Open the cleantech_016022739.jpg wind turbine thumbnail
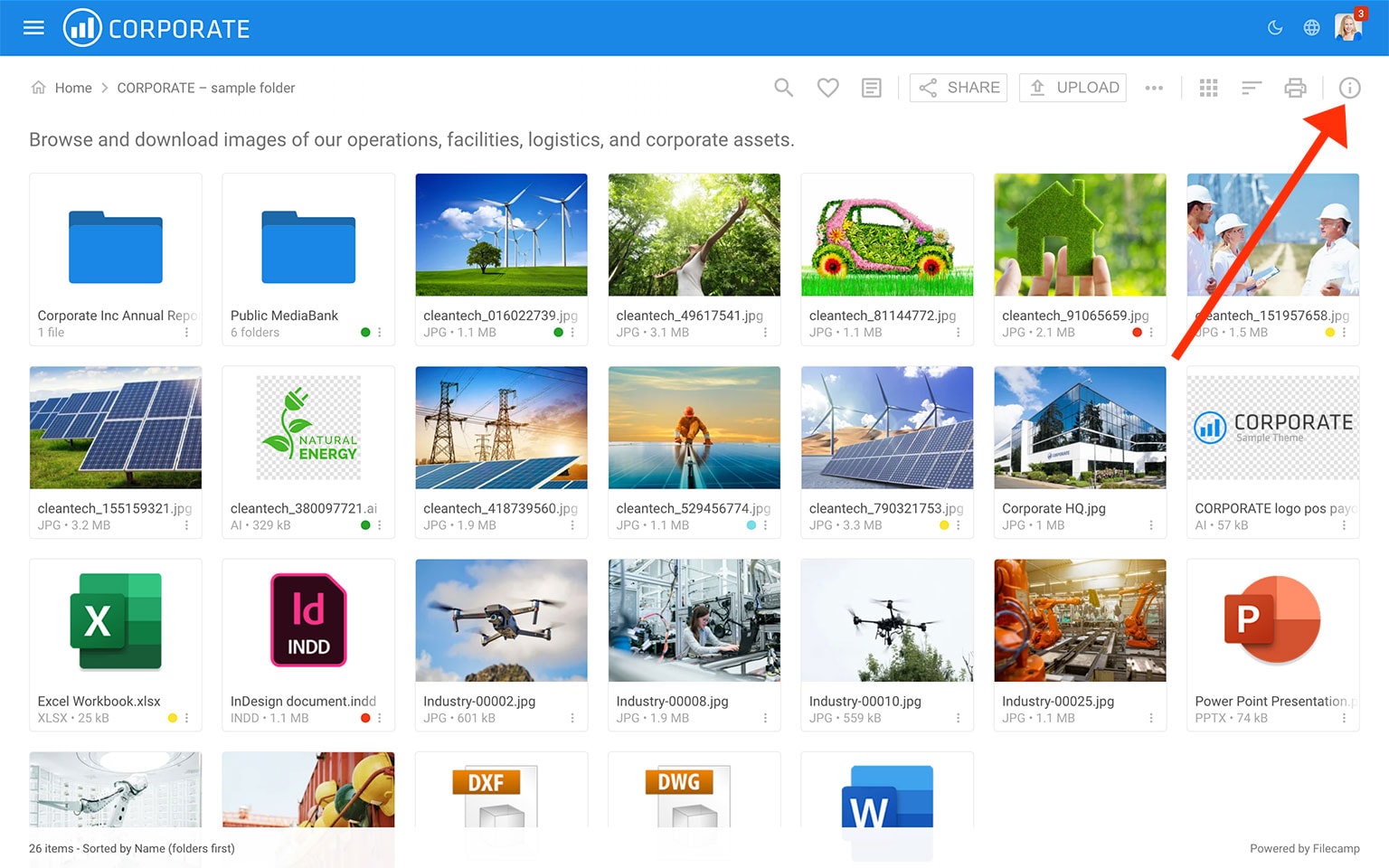The width and height of the screenshot is (1389, 868). click(501, 235)
